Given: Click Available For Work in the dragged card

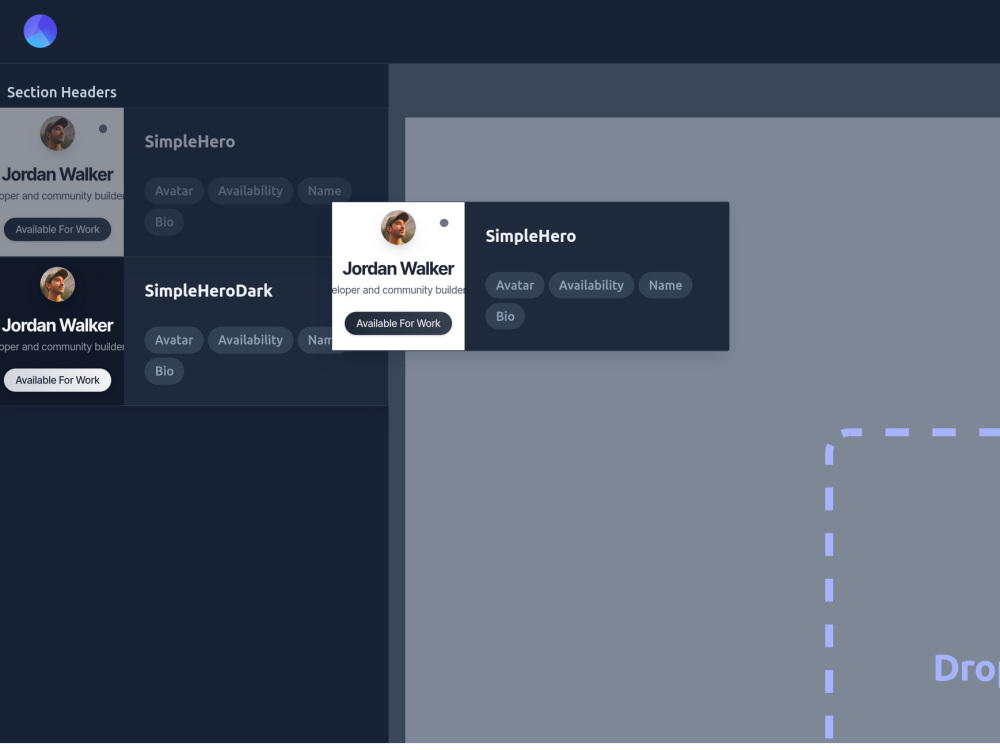Looking at the screenshot, I should [398, 323].
